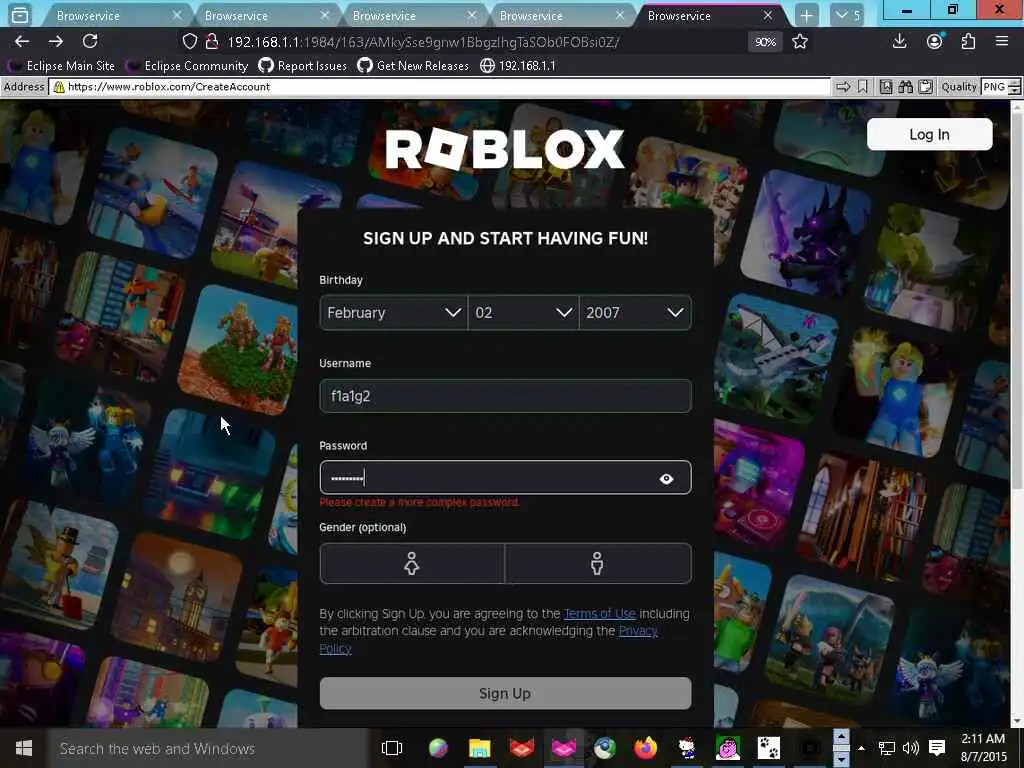Go forward with the browser forward arrow
The image size is (1024, 768).
tap(56, 42)
